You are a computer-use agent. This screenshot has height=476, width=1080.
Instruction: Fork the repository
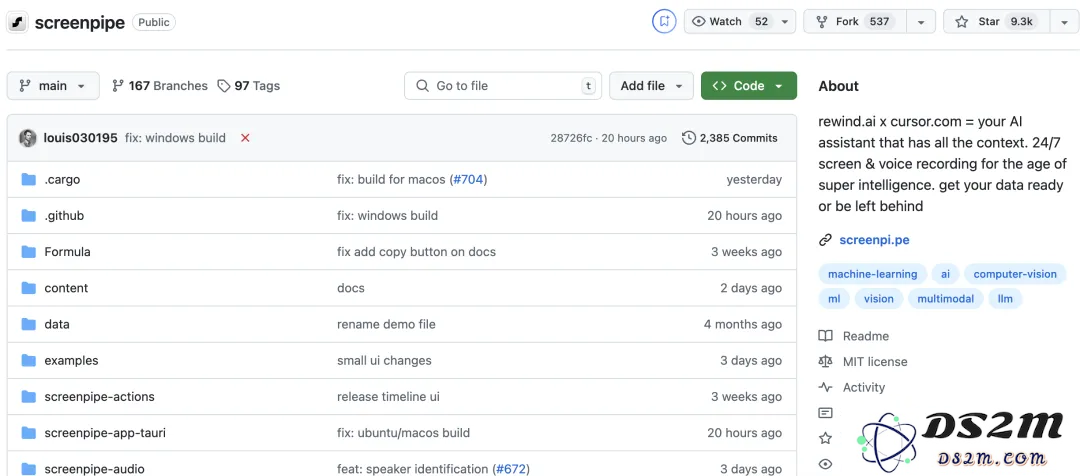[855, 21]
